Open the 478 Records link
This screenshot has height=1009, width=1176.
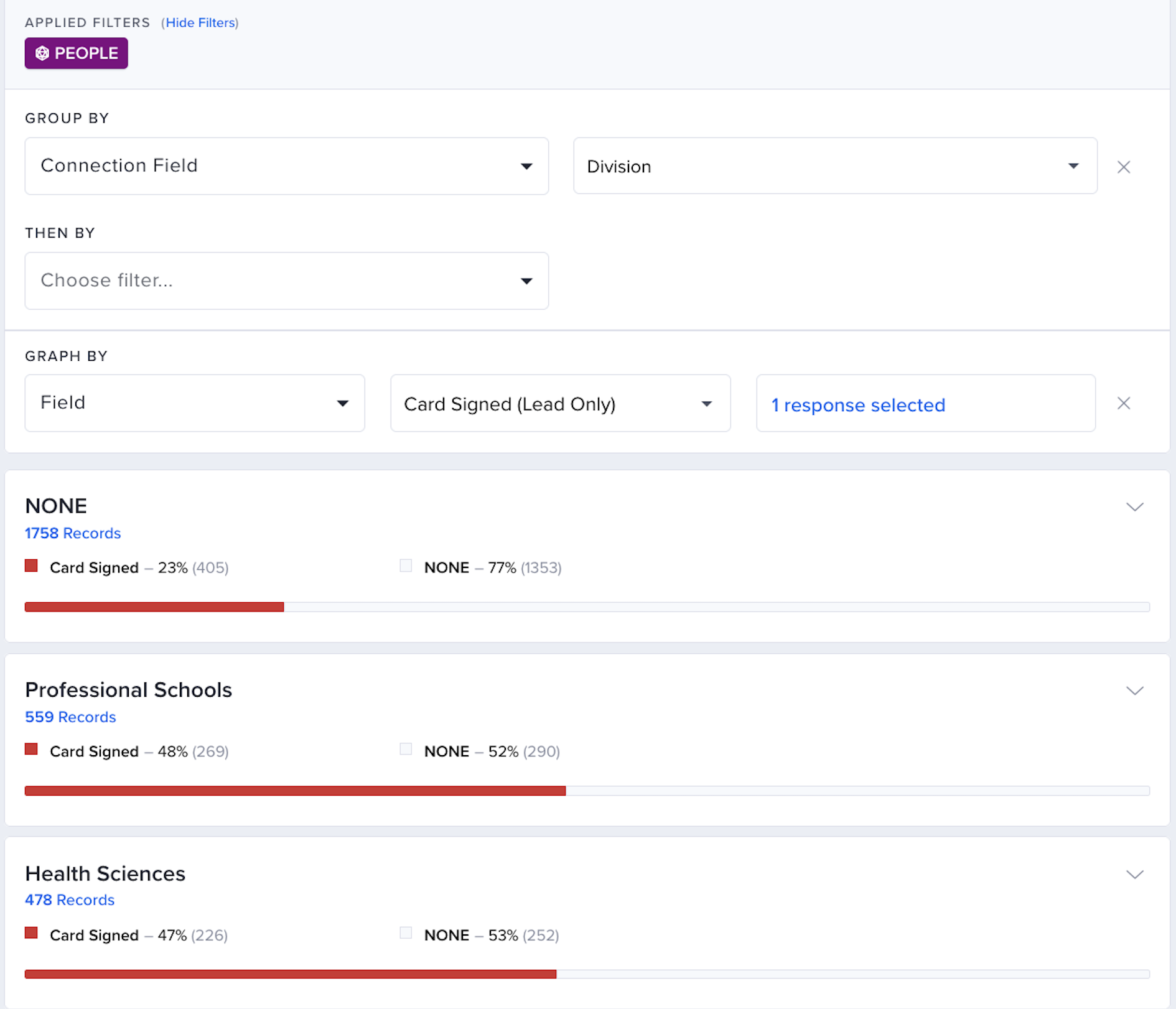point(70,900)
